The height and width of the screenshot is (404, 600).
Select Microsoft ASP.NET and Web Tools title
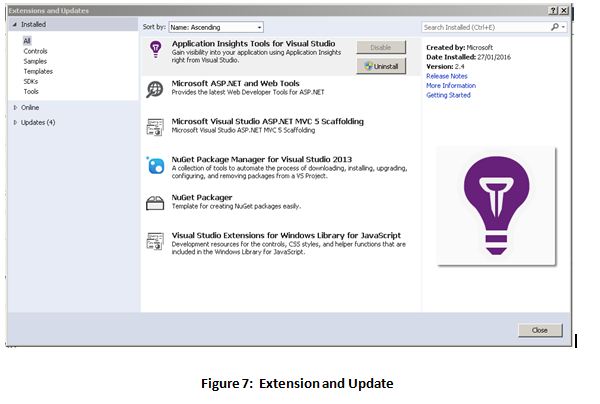(235, 83)
